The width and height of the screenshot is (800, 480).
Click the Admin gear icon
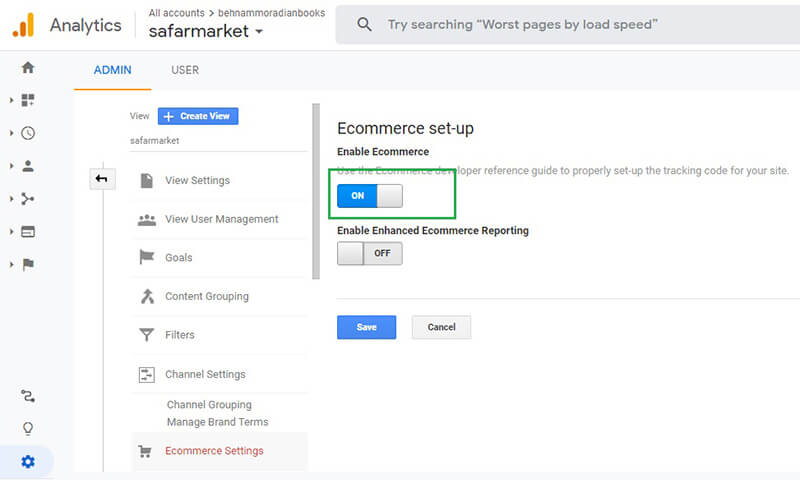[x=27, y=461]
